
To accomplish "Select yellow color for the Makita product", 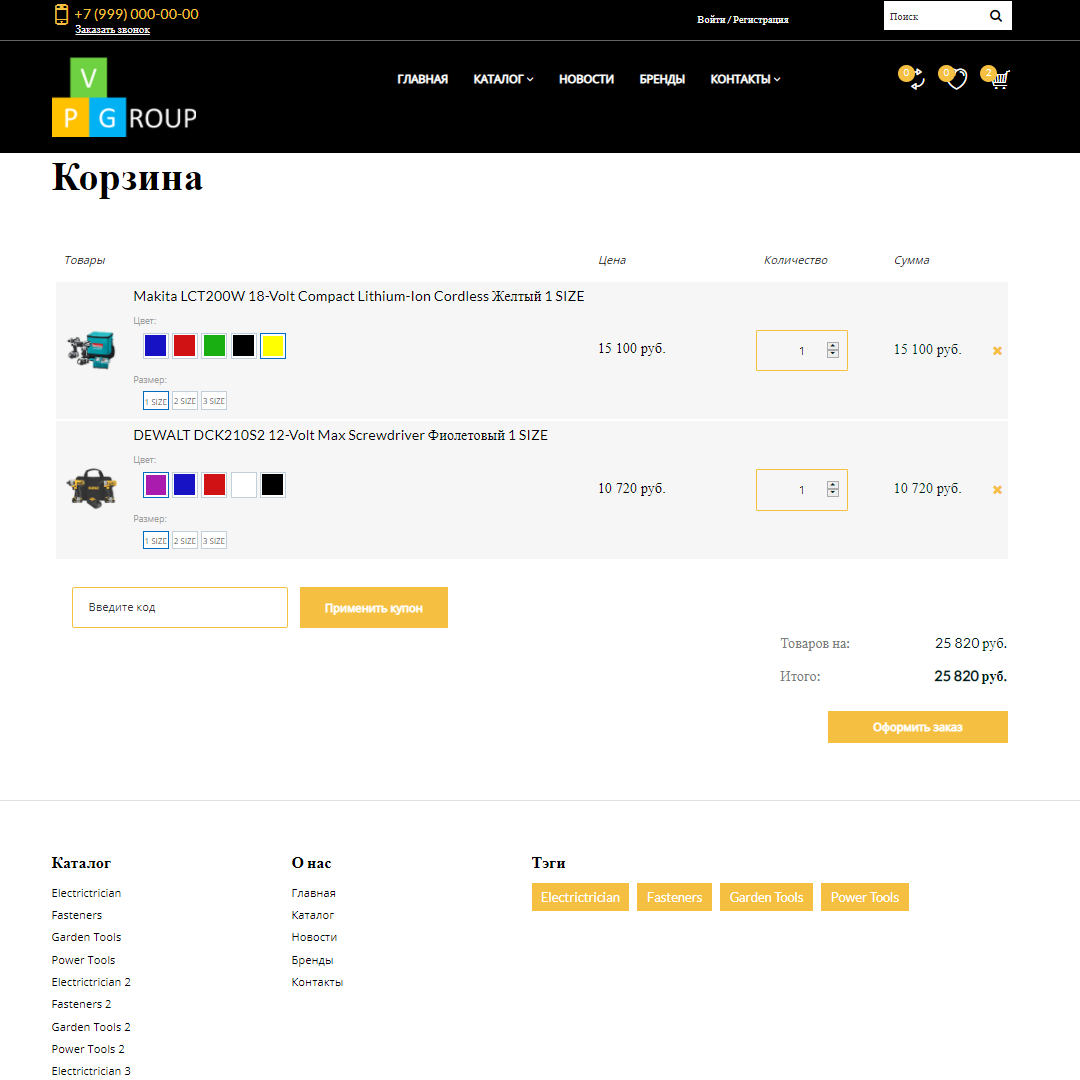I will [x=272, y=345].
